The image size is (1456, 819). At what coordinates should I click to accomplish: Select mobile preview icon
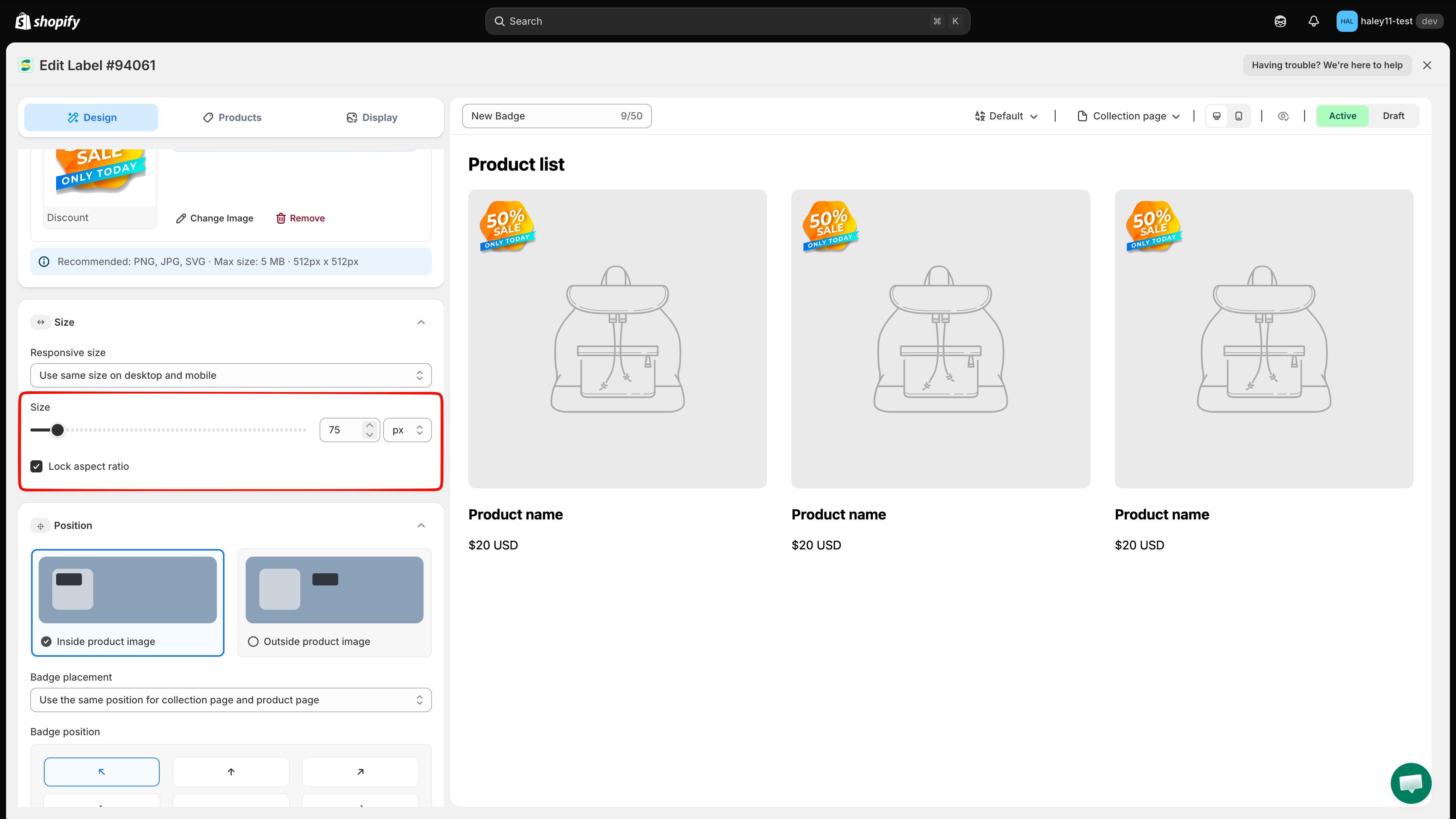(x=1238, y=116)
